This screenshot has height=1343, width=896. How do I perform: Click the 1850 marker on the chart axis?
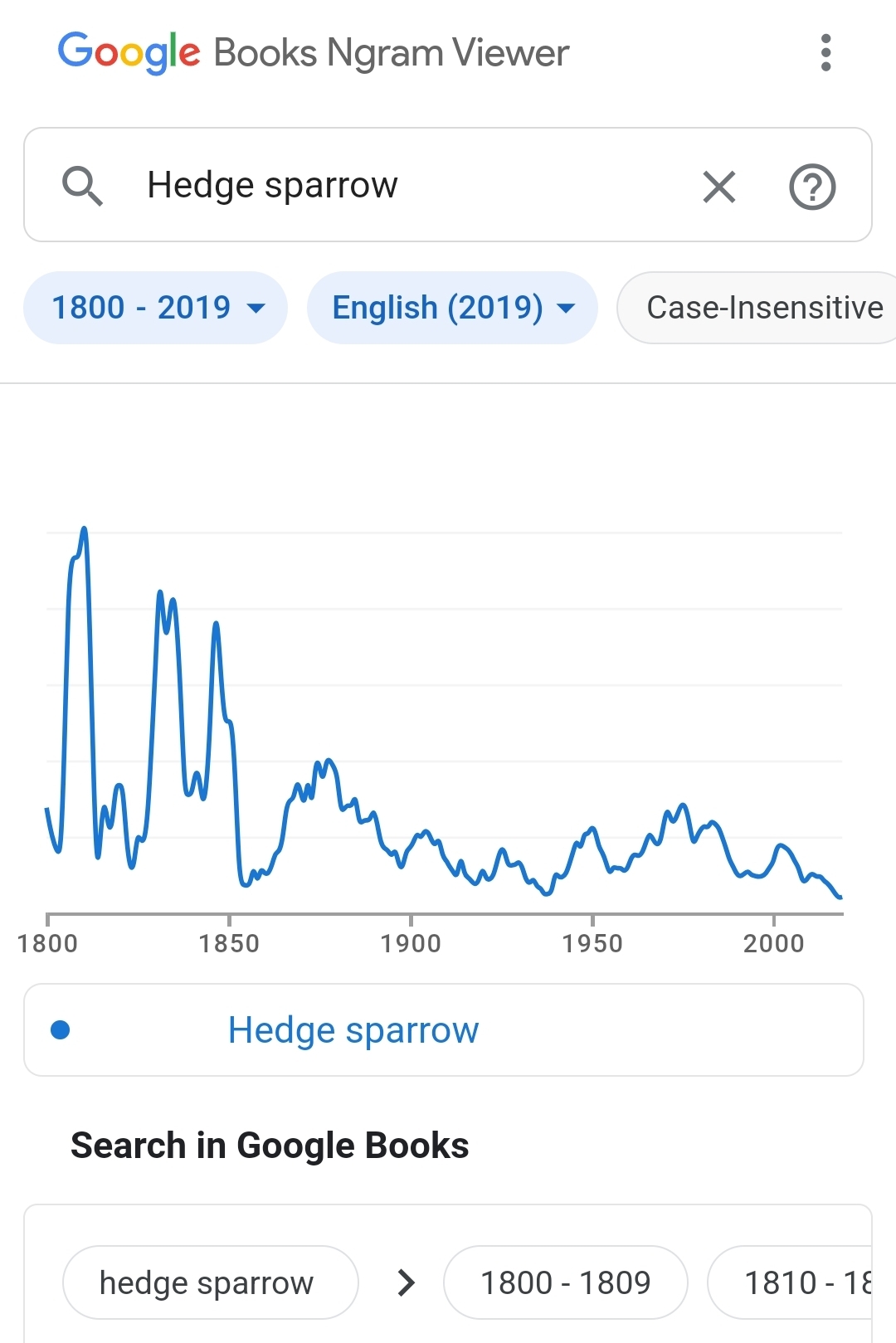coord(229,942)
